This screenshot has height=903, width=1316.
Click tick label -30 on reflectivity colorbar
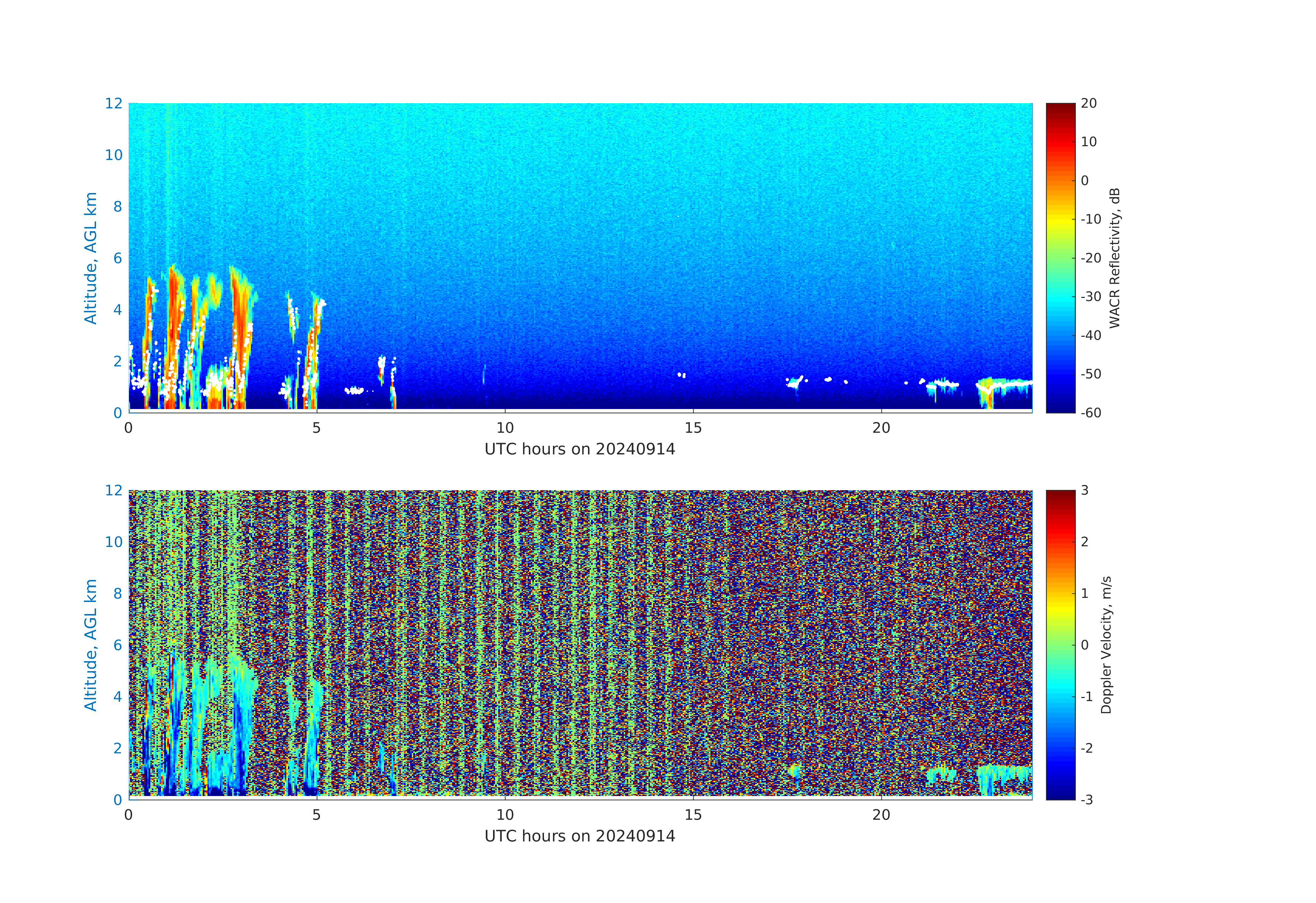(x=1091, y=297)
